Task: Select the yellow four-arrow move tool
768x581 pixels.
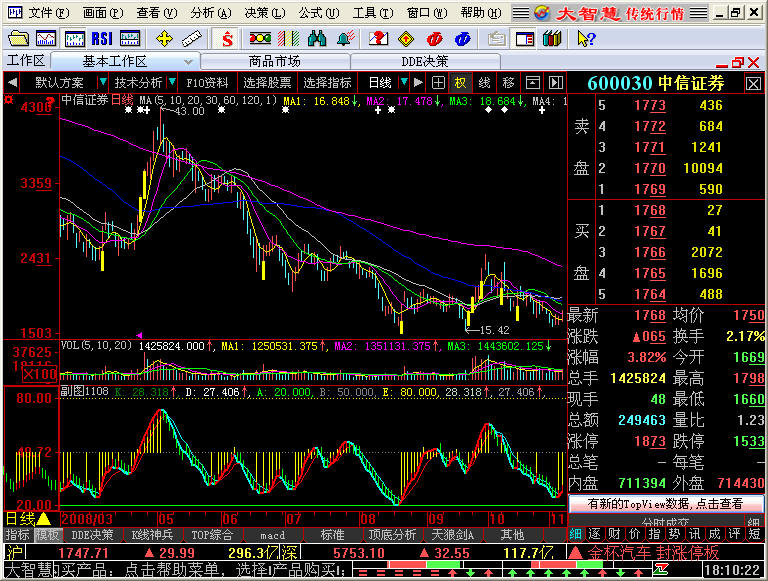Action: [x=164, y=38]
